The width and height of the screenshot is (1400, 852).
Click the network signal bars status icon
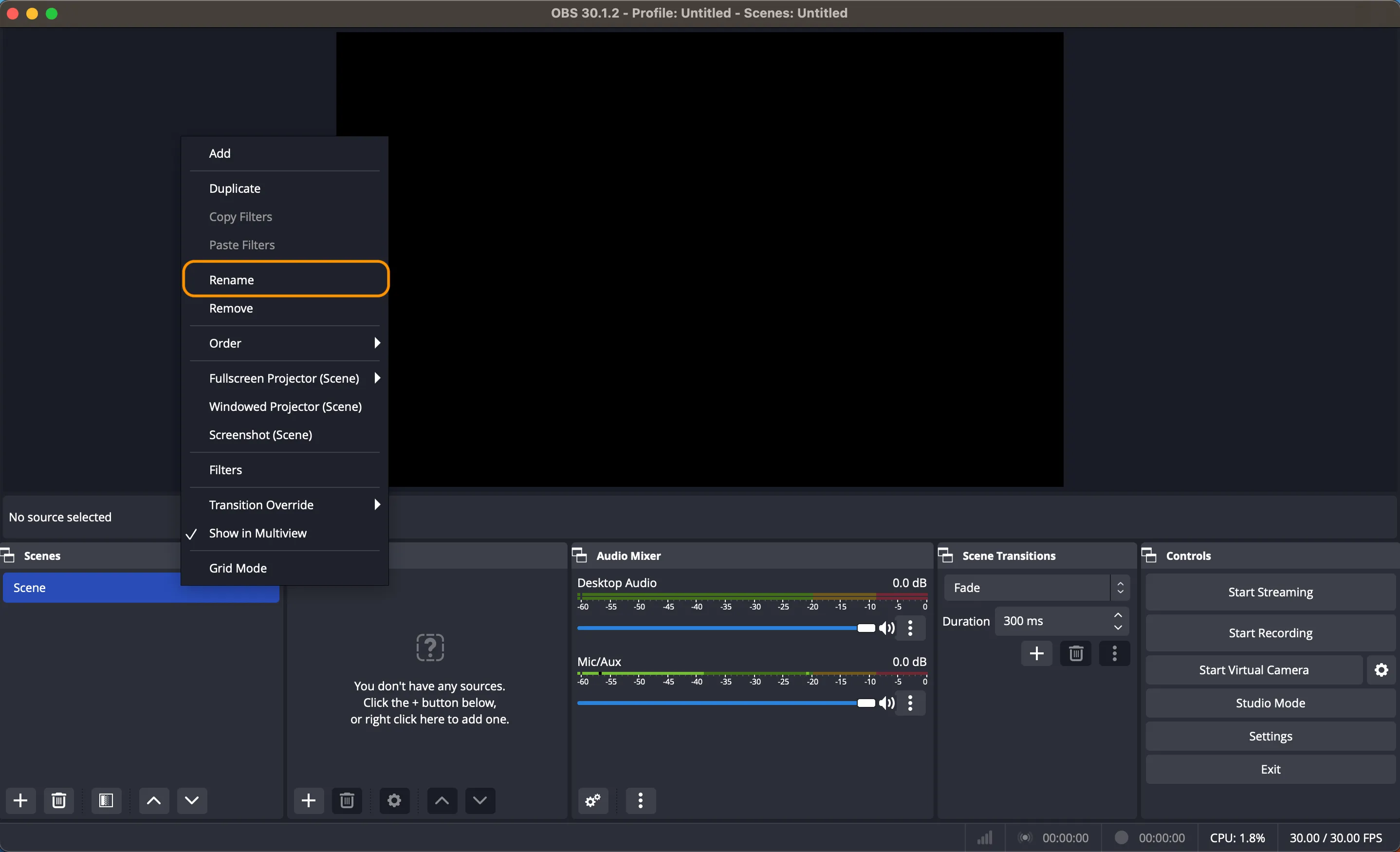point(985,838)
